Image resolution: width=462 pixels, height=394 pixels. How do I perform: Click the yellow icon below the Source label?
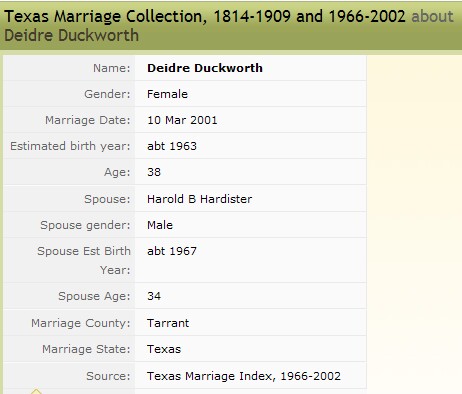click(x=36, y=391)
